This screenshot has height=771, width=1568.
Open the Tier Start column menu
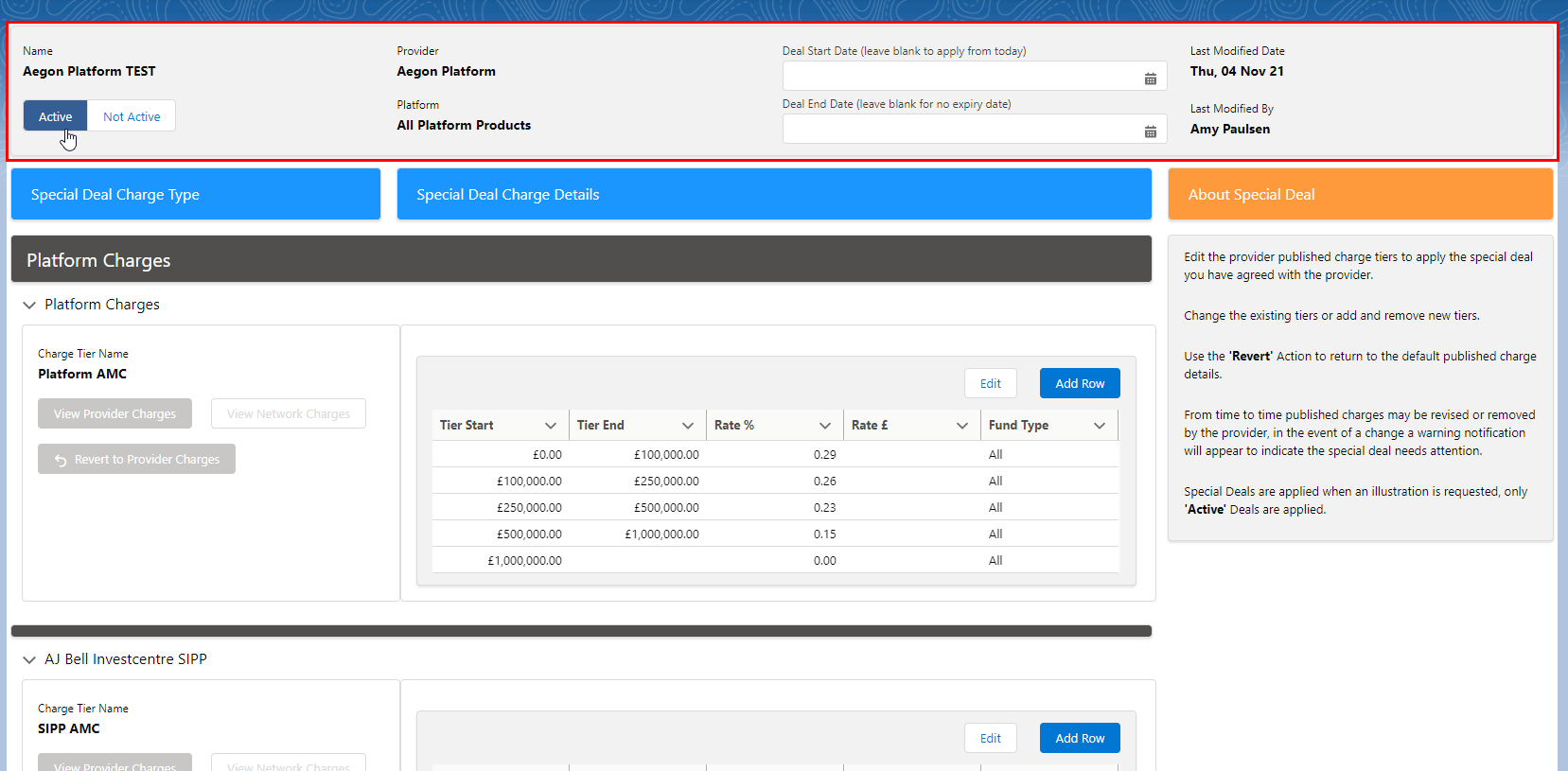(551, 426)
